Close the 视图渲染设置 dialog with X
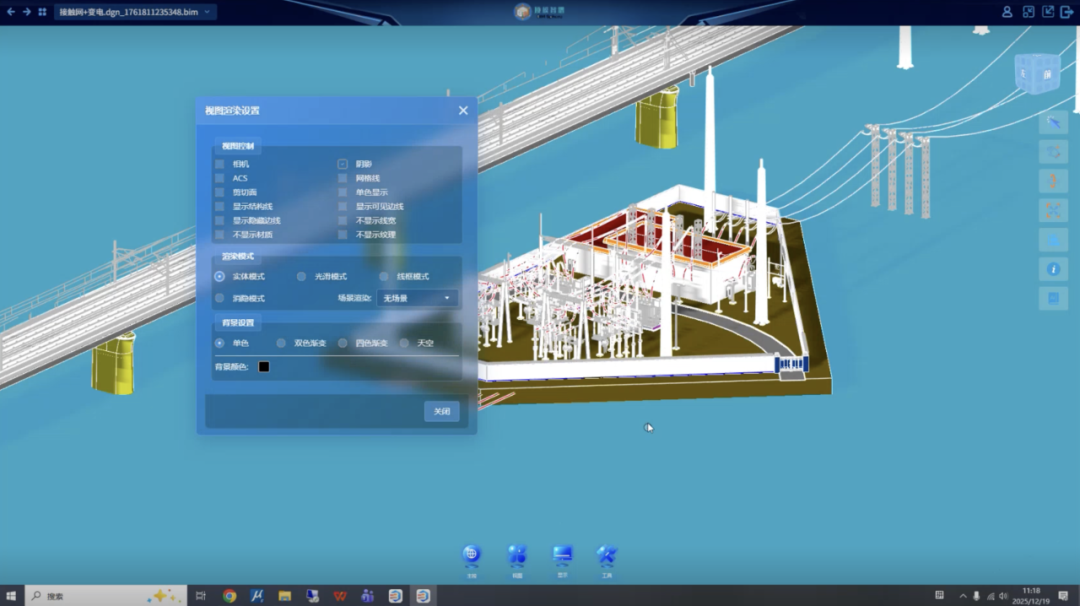Screen dimensions: 1080x606 point(463,110)
